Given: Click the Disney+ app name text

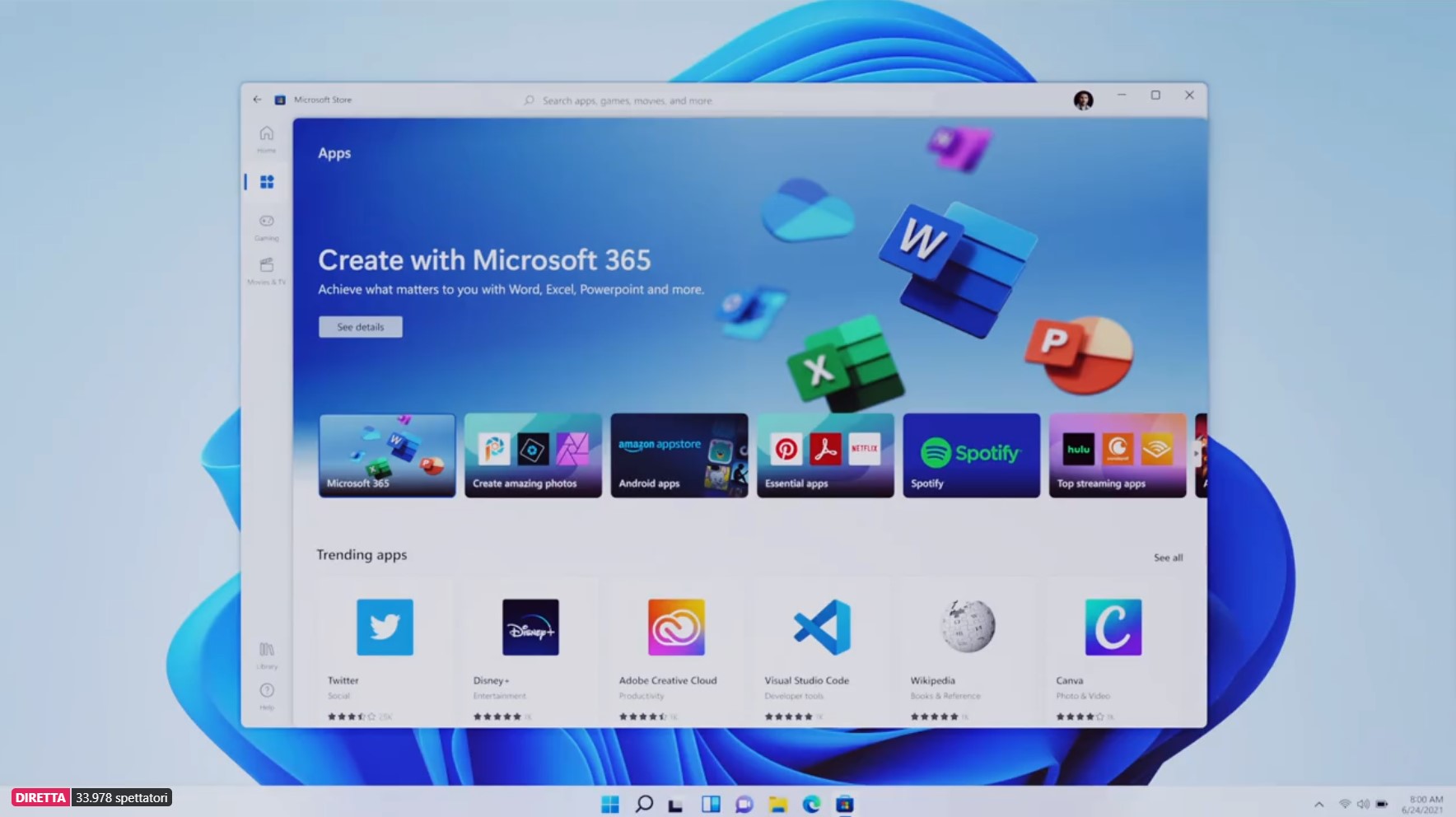Looking at the screenshot, I should (492, 680).
